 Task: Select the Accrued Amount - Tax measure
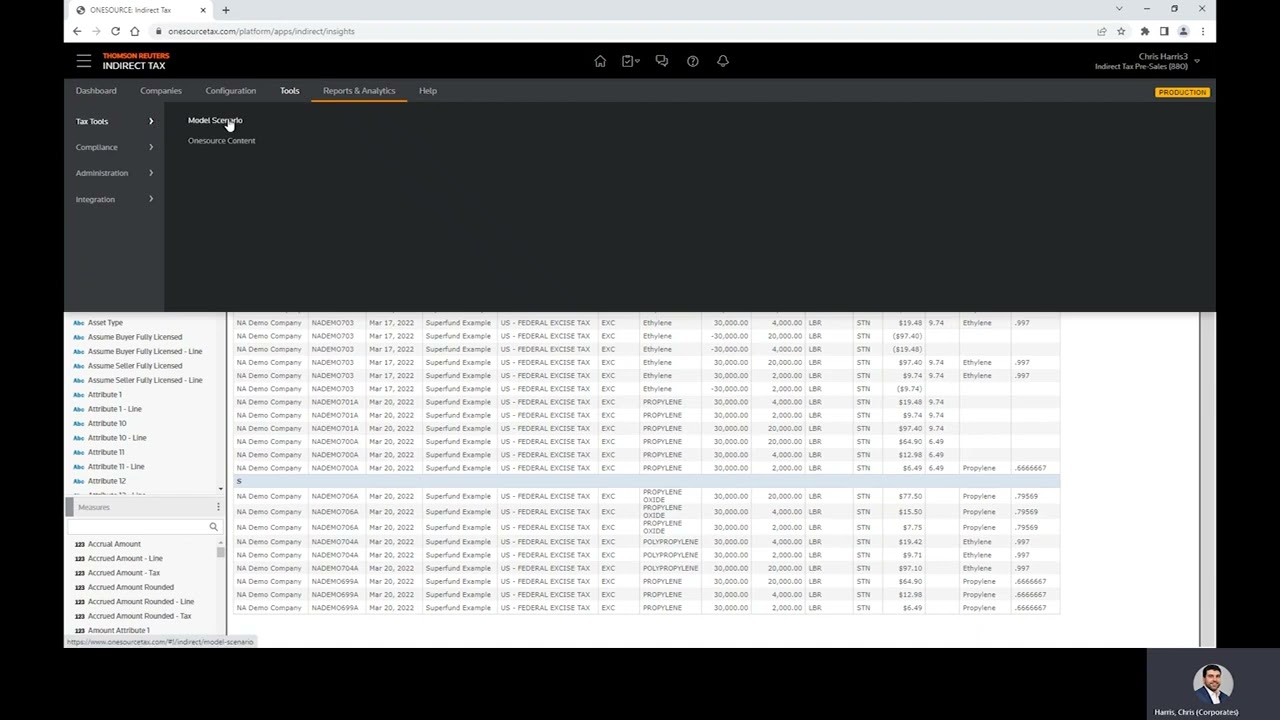(x=124, y=573)
